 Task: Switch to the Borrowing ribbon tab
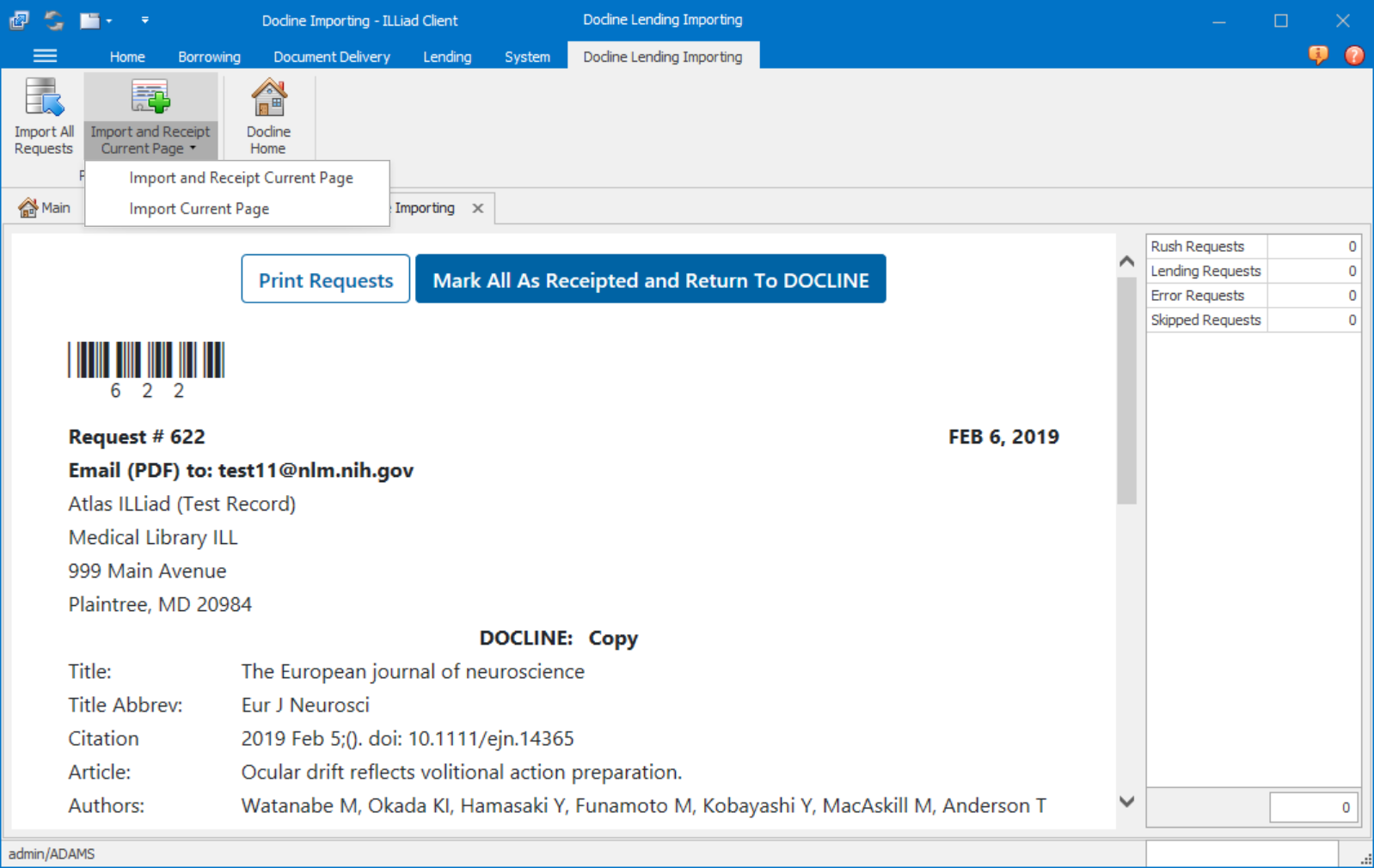pyautogui.click(x=209, y=57)
